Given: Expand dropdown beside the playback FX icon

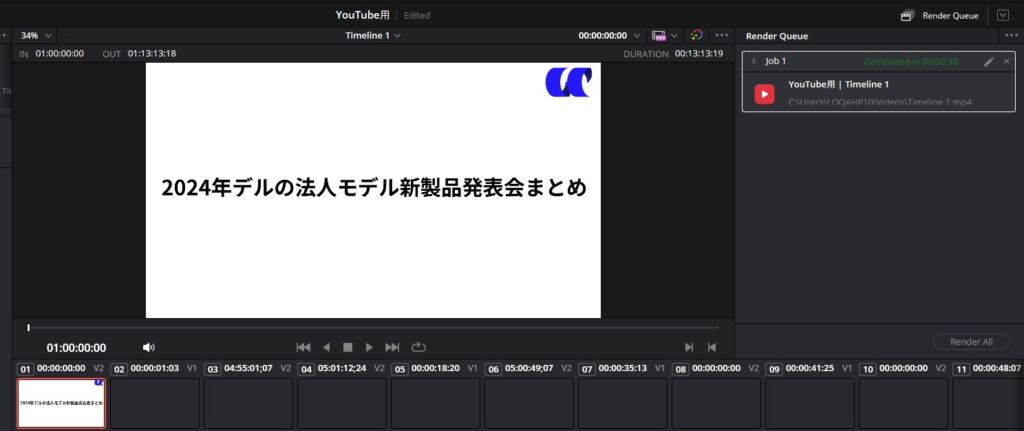Looking at the screenshot, I should pyautogui.click(x=674, y=36).
